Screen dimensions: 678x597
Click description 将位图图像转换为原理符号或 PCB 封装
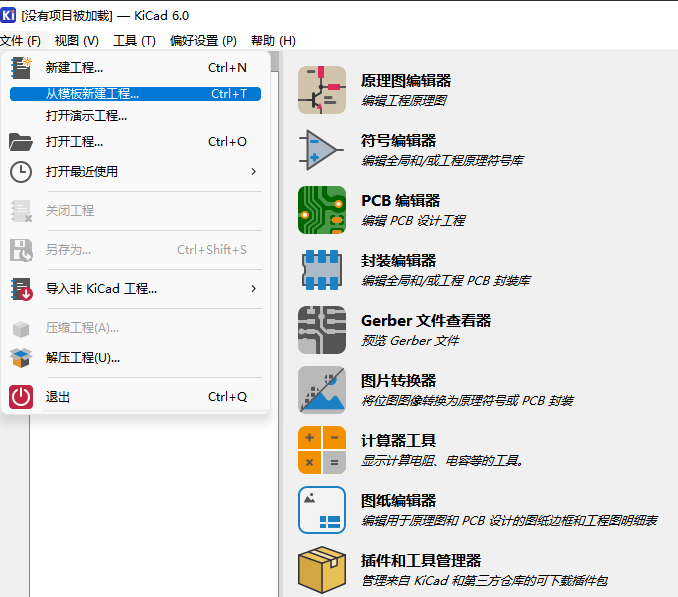pyautogui.click(x=467, y=401)
